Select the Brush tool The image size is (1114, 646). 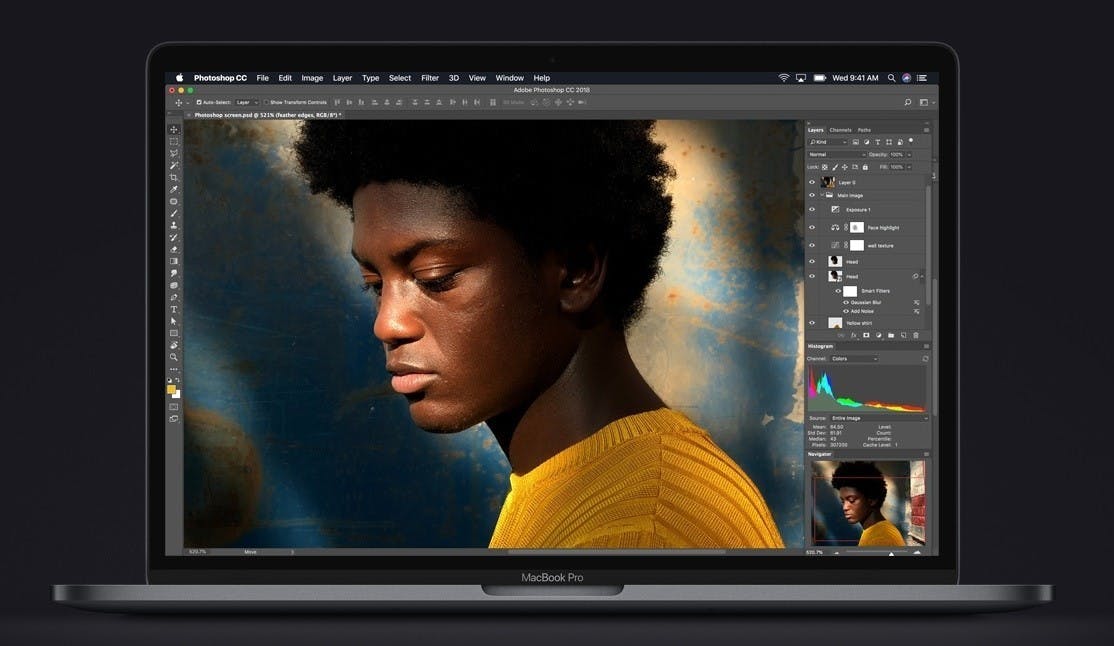174,214
